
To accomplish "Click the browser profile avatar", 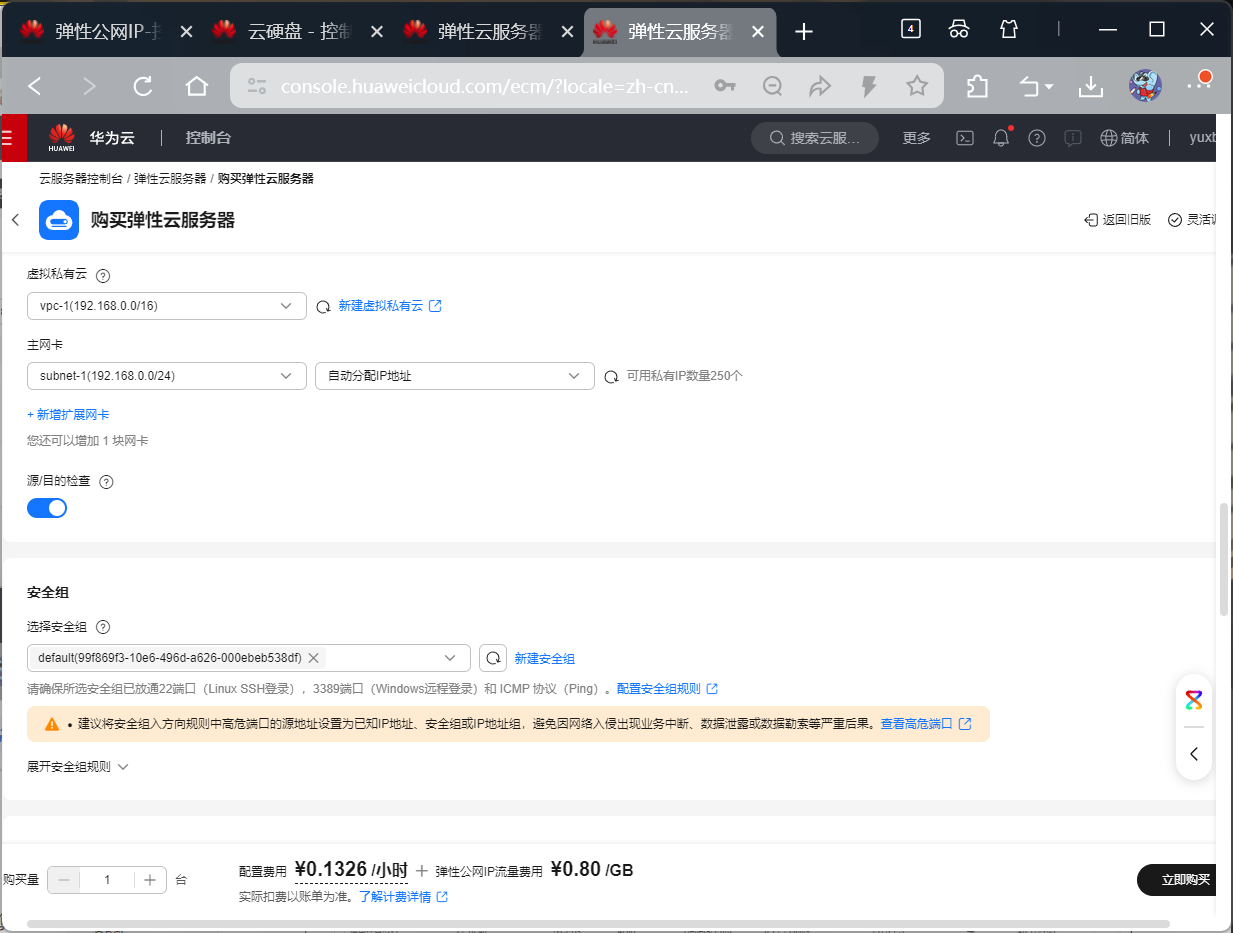I will pos(1145,87).
